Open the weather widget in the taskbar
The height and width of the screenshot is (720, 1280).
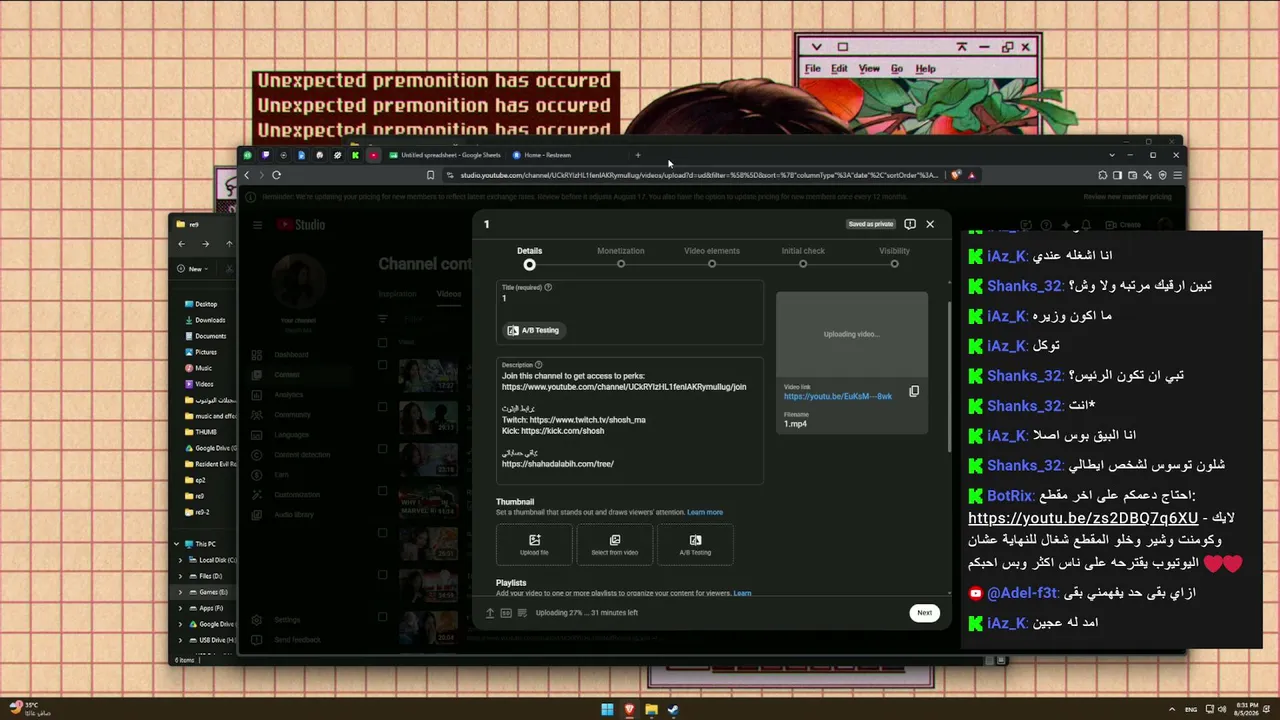(x=30, y=709)
